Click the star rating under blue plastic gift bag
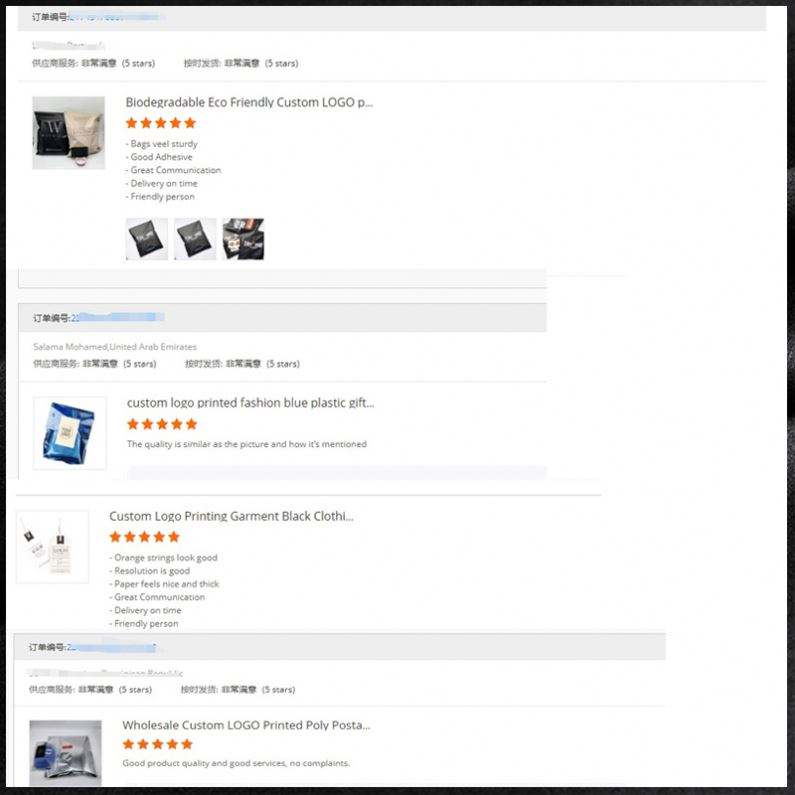 [162, 424]
